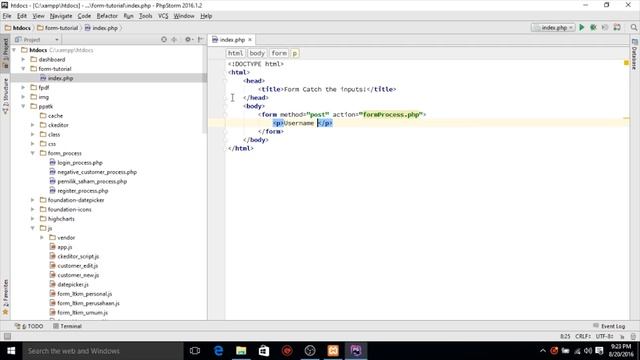This screenshot has width=640, height=360.
Task: Collapse the form-tutorial folder
Action: coord(23,69)
